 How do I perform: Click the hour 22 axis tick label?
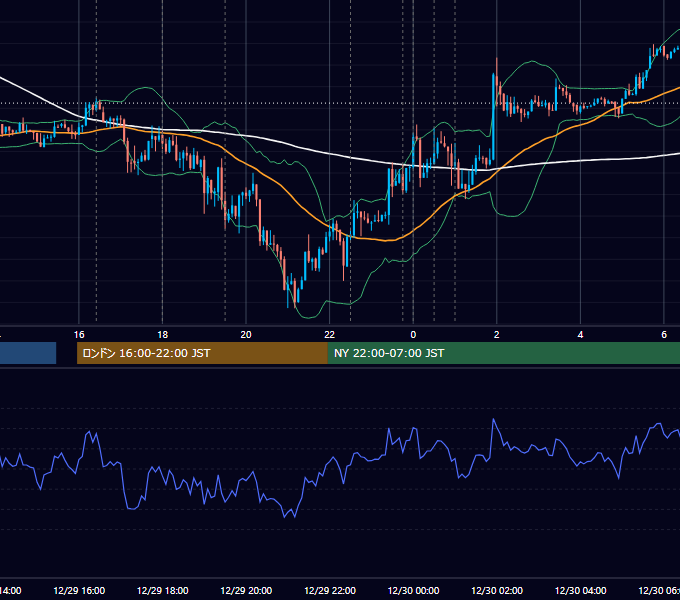click(330, 335)
